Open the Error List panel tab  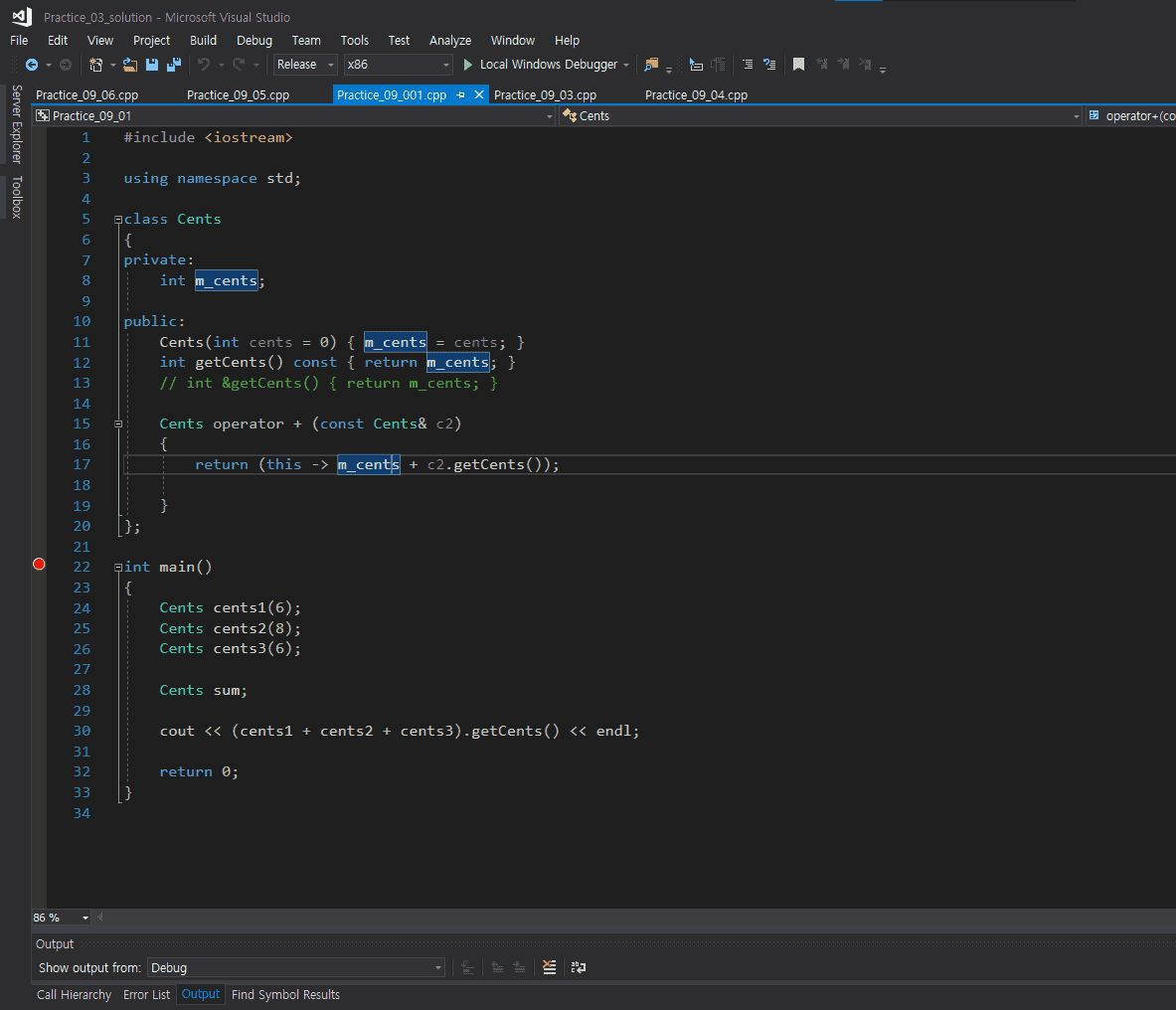click(146, 995)
